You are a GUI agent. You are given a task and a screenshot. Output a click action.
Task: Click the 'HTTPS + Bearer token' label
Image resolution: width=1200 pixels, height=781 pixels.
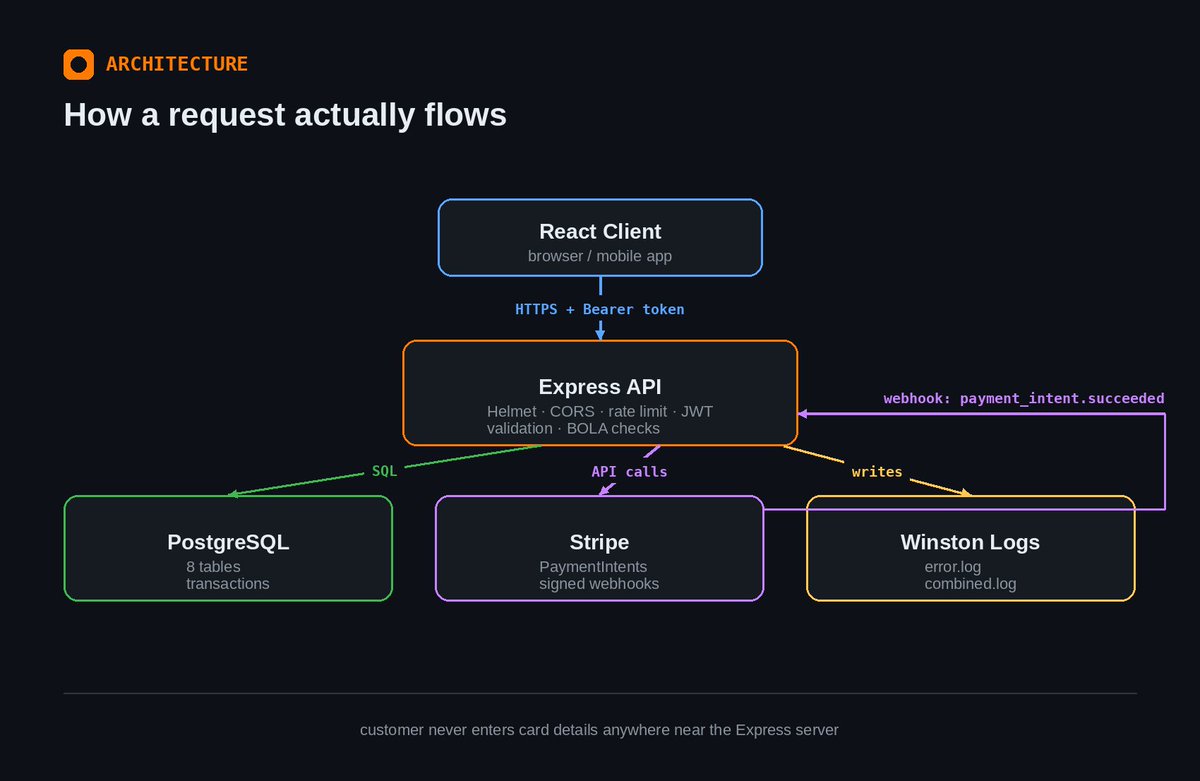coord(600,309)
